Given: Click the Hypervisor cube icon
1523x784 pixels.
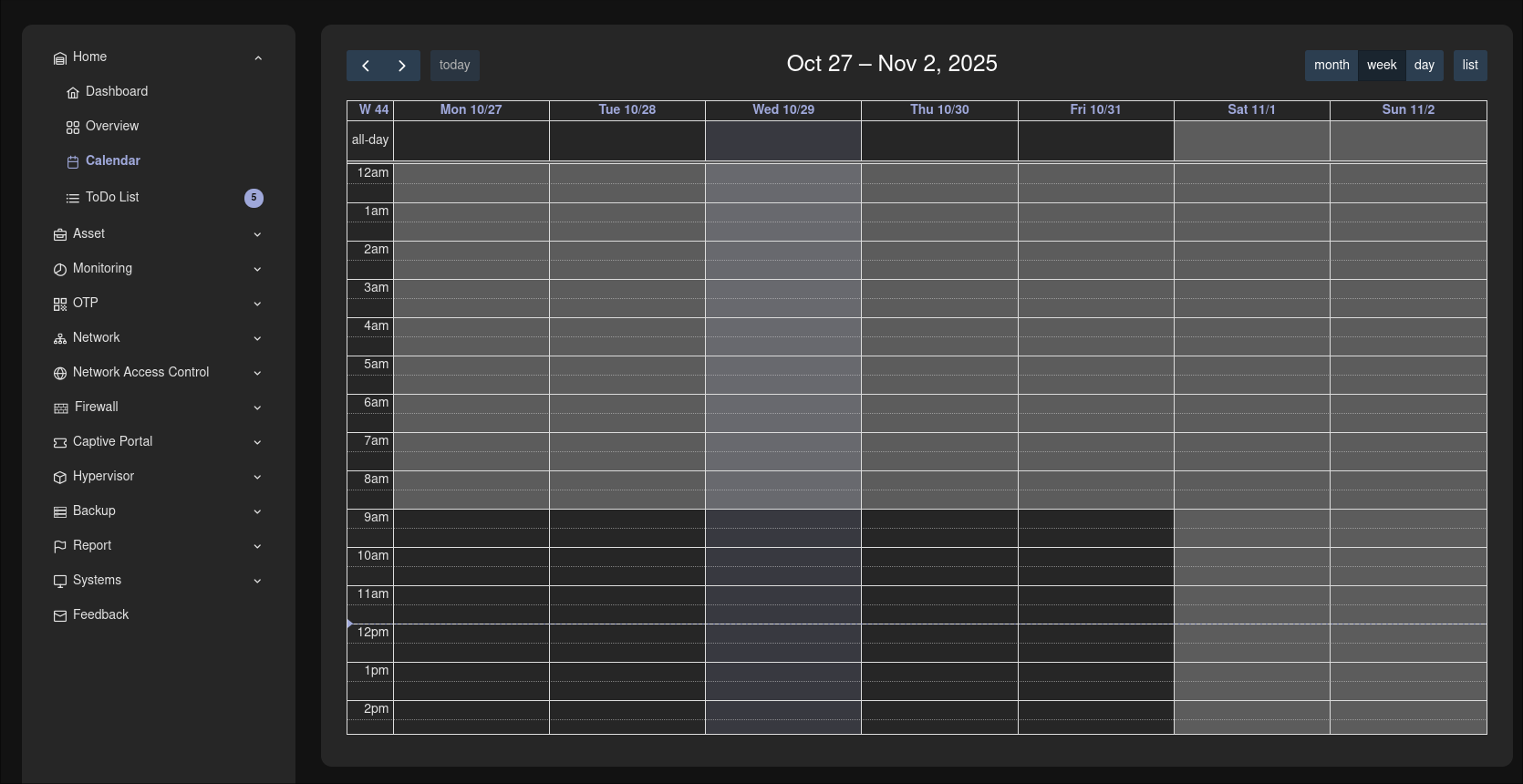Looking at the screenshot, I should [x=60, y=477].
